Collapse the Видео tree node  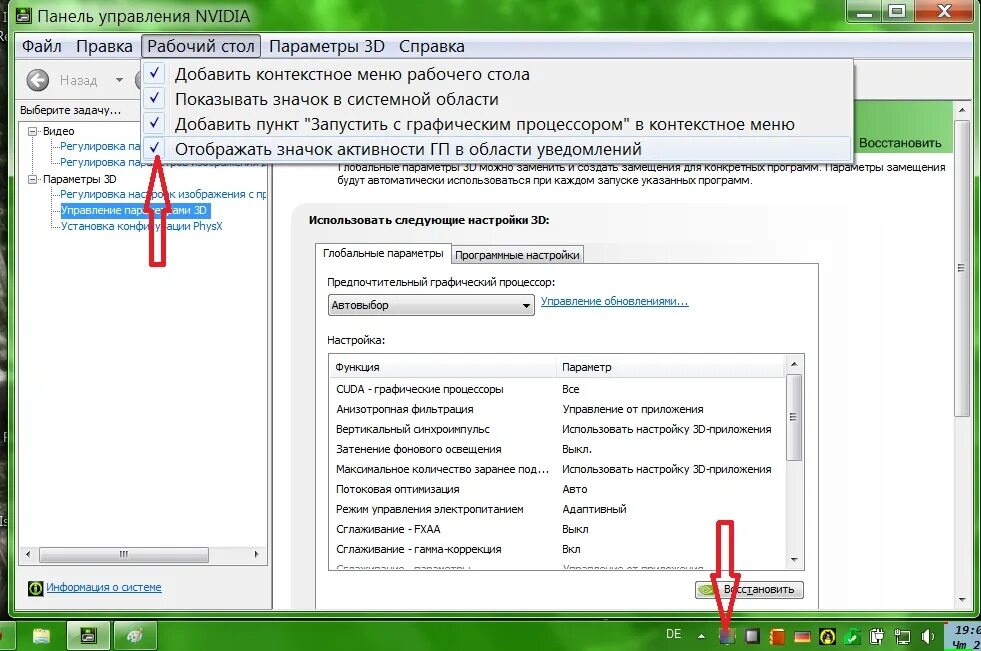pos(33,131)
